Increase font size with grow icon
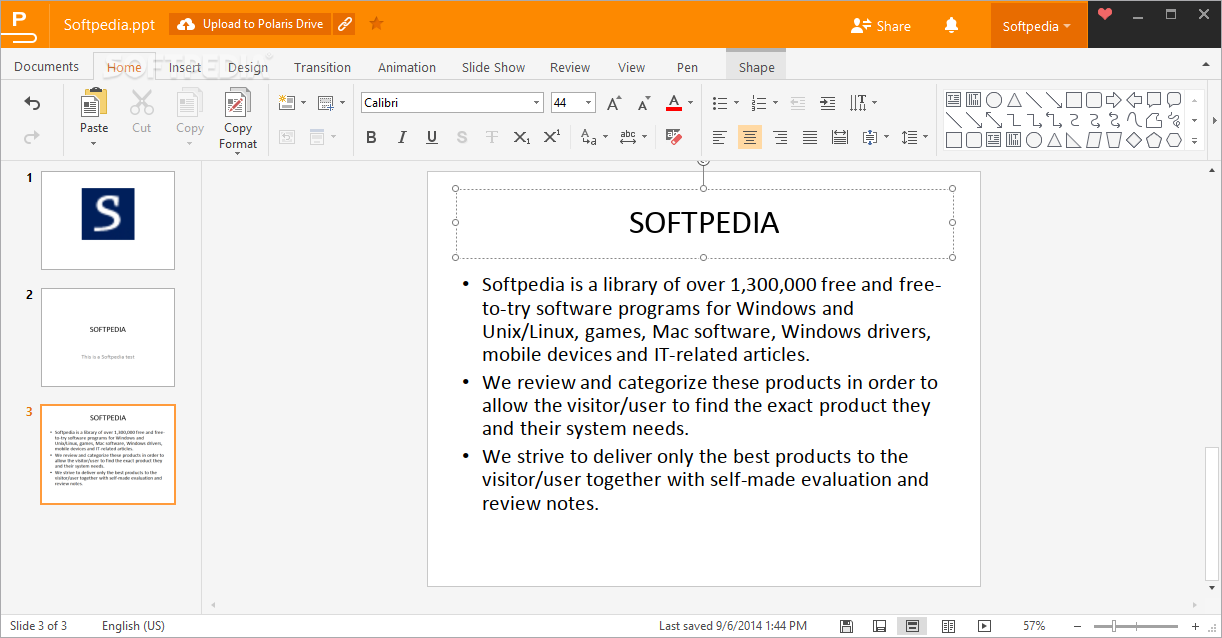 point(614,103)
